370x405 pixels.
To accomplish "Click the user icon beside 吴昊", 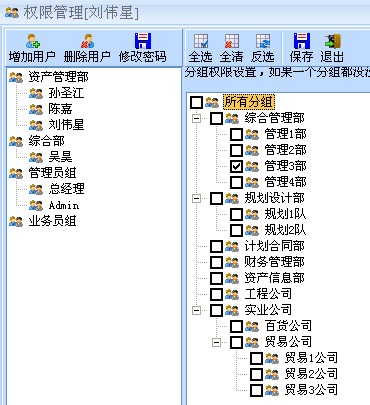I will pos(36,157).
